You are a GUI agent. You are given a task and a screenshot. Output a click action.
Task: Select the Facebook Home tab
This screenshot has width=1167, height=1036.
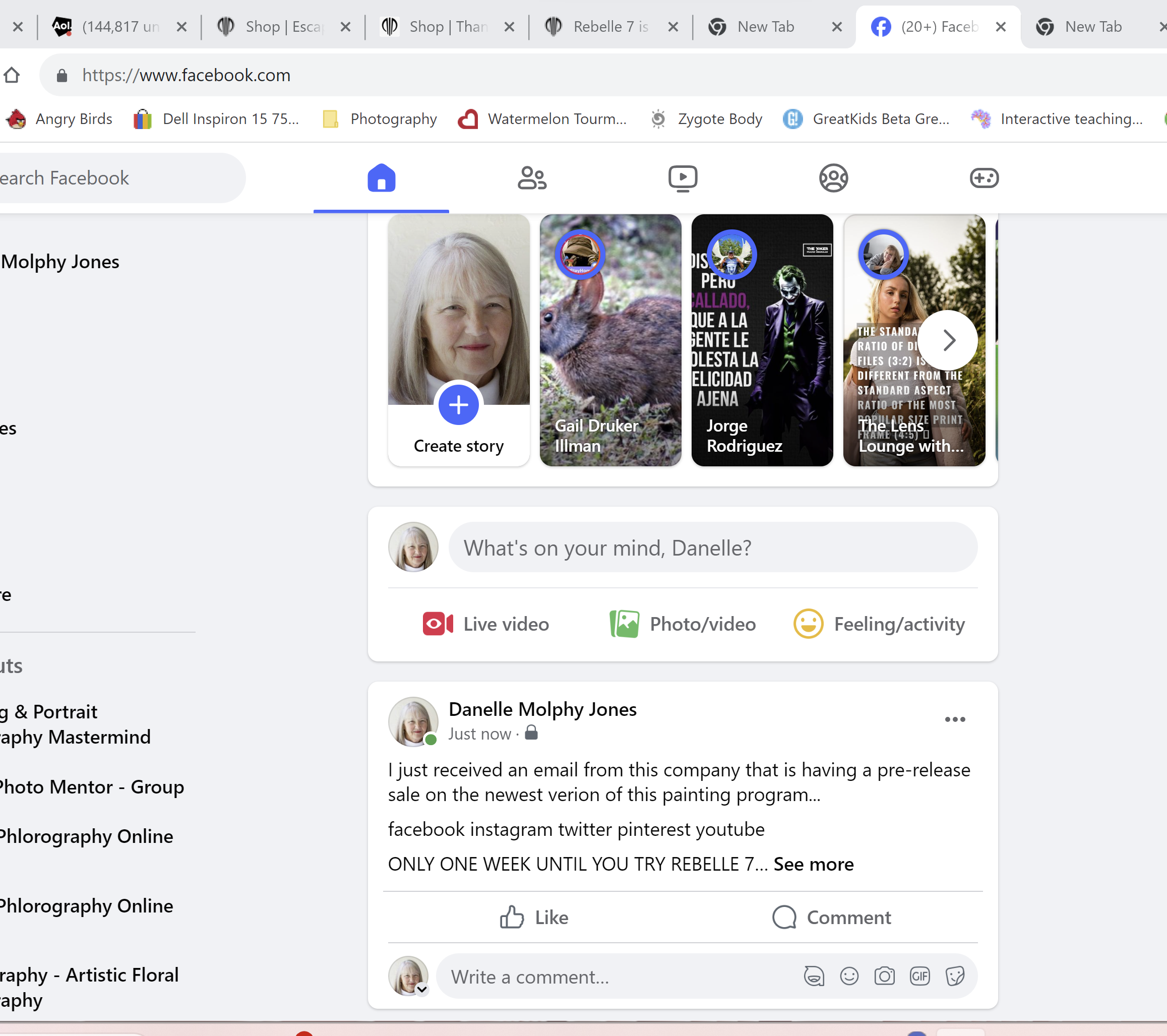point(381,177)
